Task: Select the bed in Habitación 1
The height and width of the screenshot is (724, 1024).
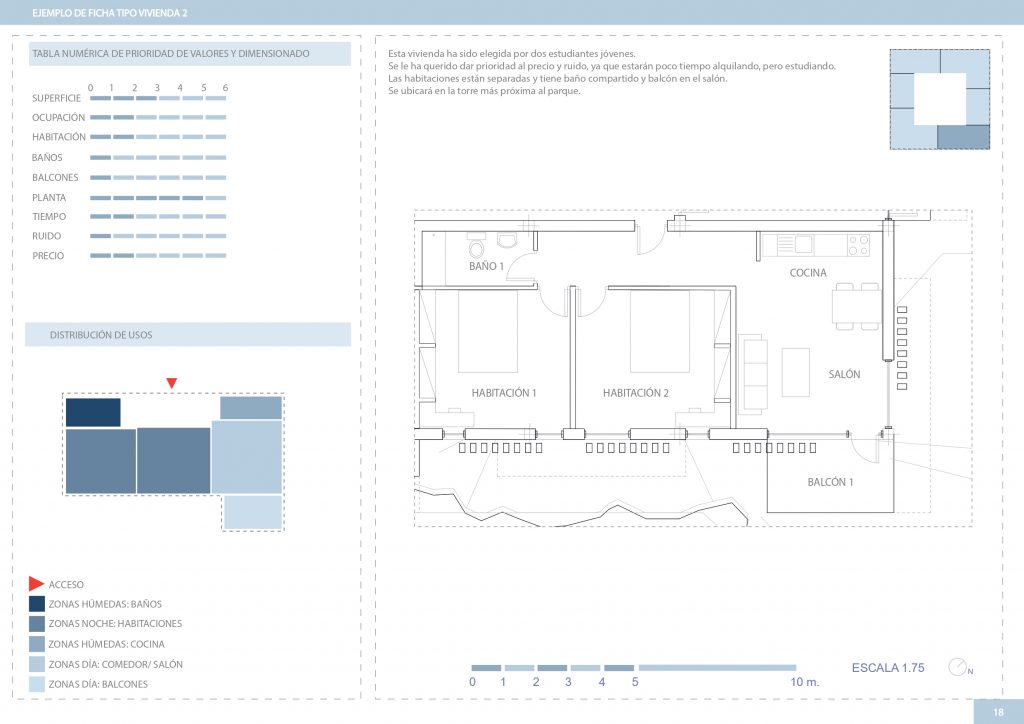Action: point(488,331)
